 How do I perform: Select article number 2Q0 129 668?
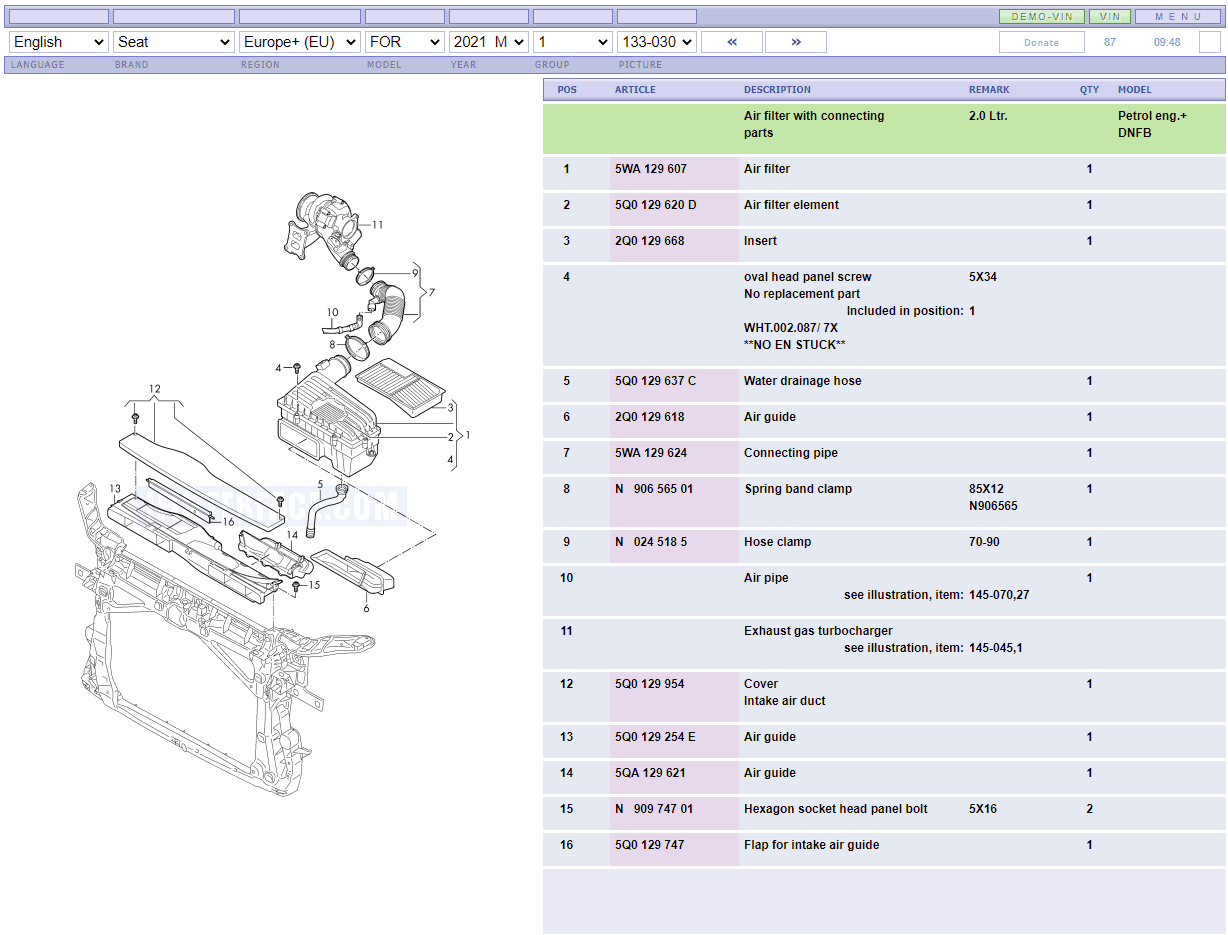(650, 241)
